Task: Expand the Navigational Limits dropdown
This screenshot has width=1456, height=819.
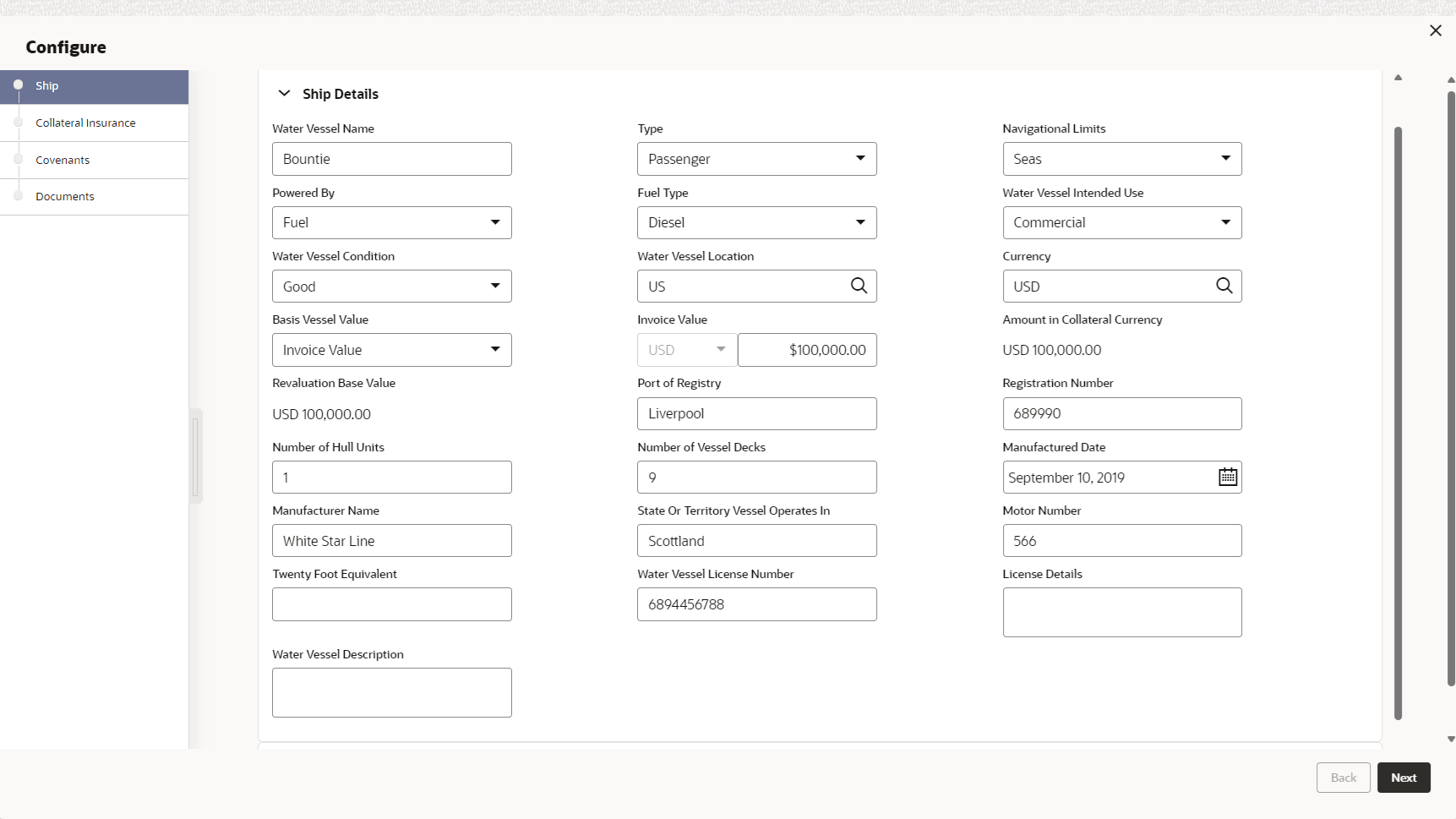Action: pyautogui.click(x=1121, y=159)
